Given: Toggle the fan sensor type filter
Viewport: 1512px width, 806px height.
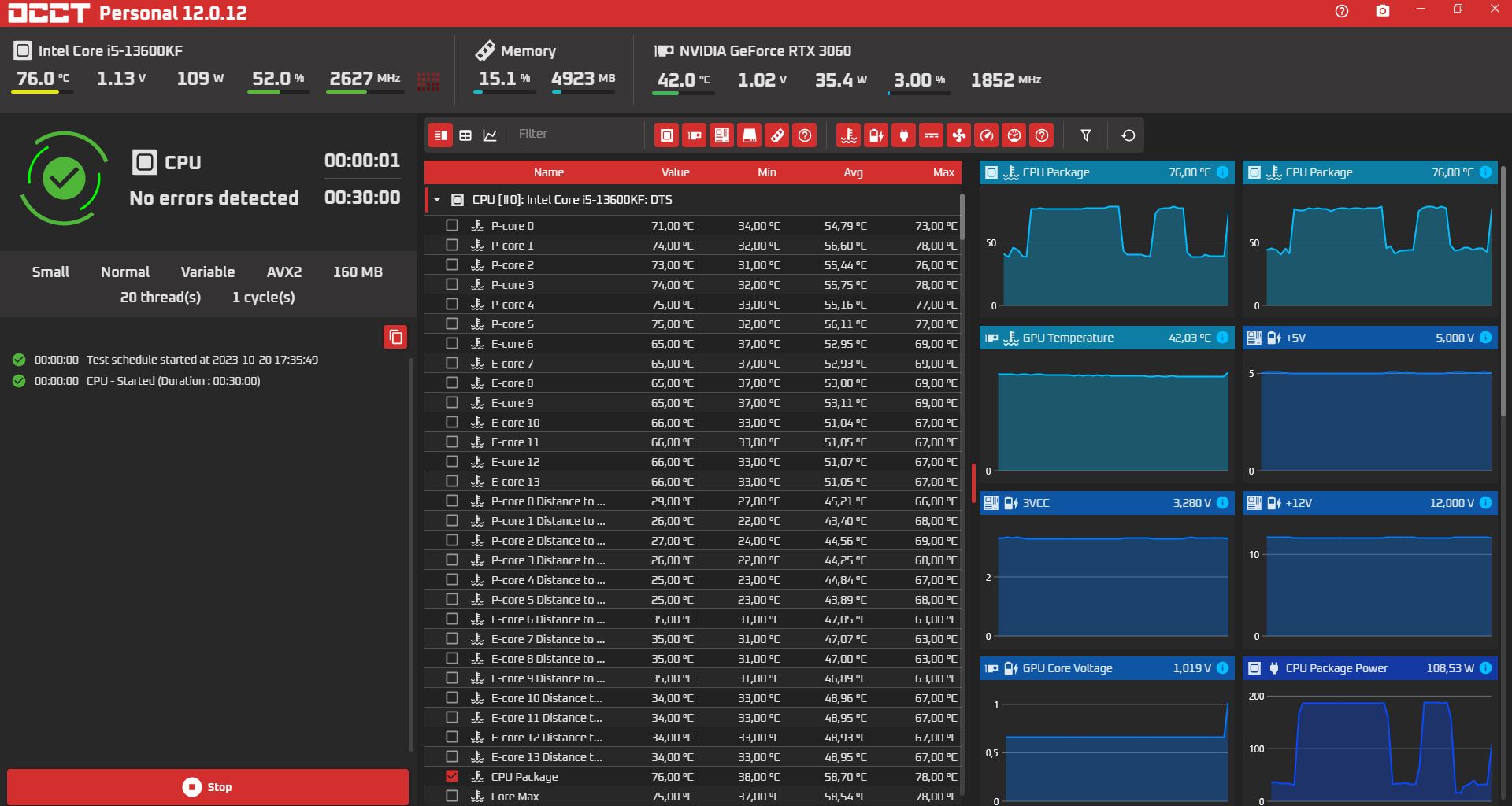Looking at the screenshot, I should 959,135.
